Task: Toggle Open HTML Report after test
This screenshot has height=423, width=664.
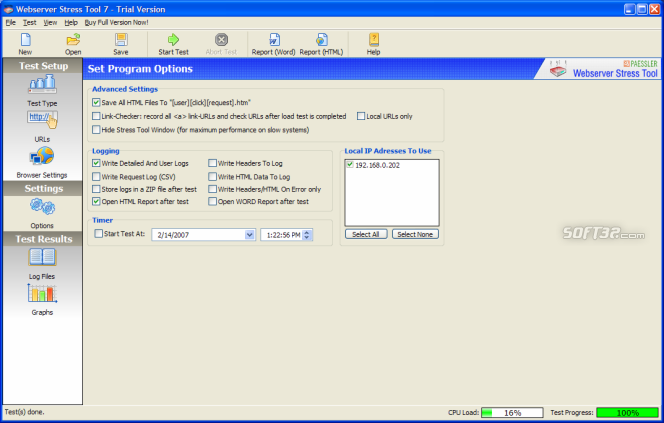Action: pos(96,201)
